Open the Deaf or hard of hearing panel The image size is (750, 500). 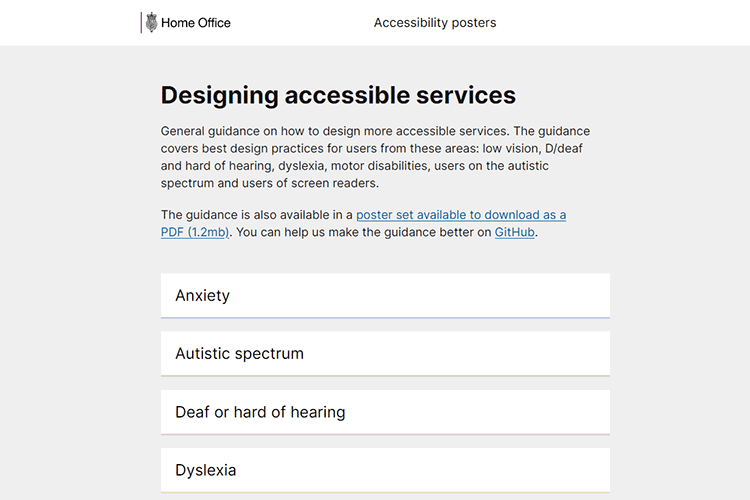click(x=385, y=412)
